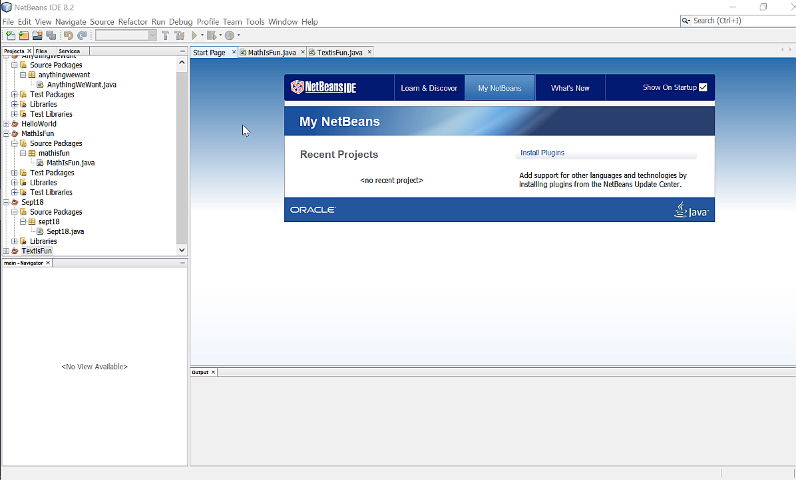796x480 pixels.
Task: Collapse the anythingwewant package node
Action: 23,75
